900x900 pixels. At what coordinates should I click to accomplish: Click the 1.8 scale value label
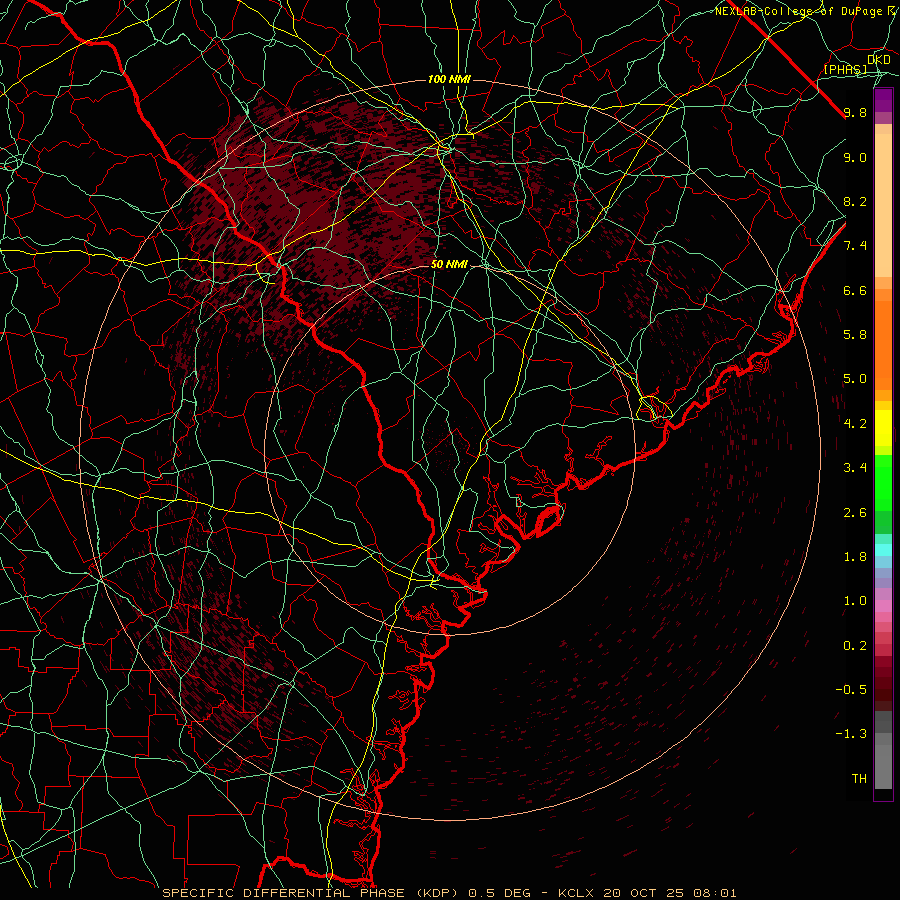pos(855,557)
